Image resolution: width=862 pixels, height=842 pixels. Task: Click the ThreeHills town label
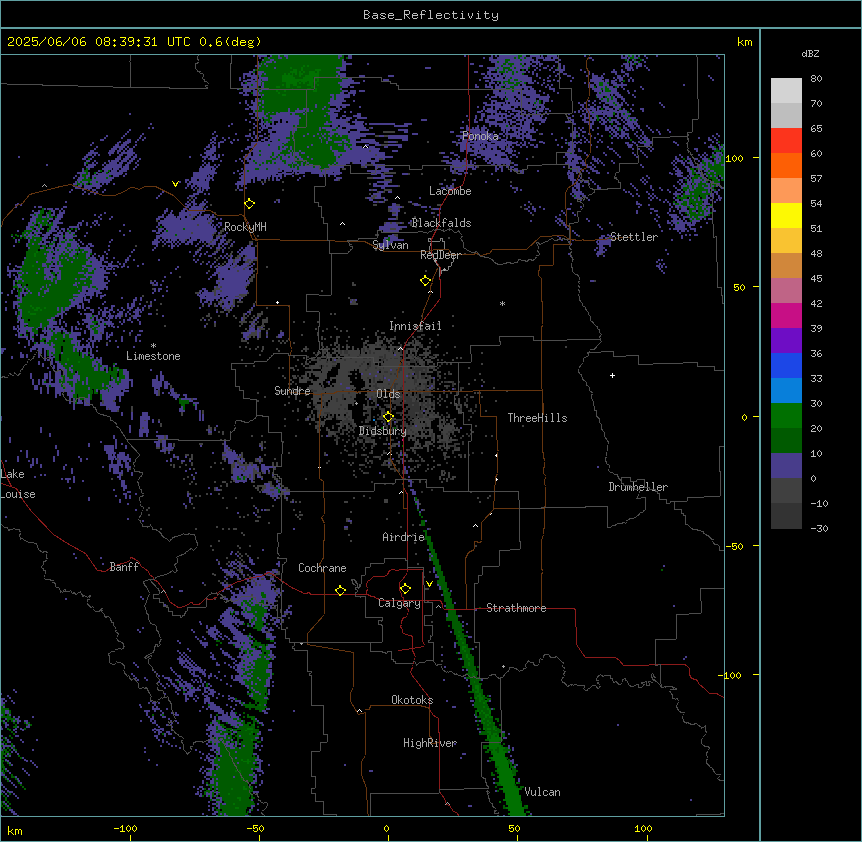(x=537, y=418)
